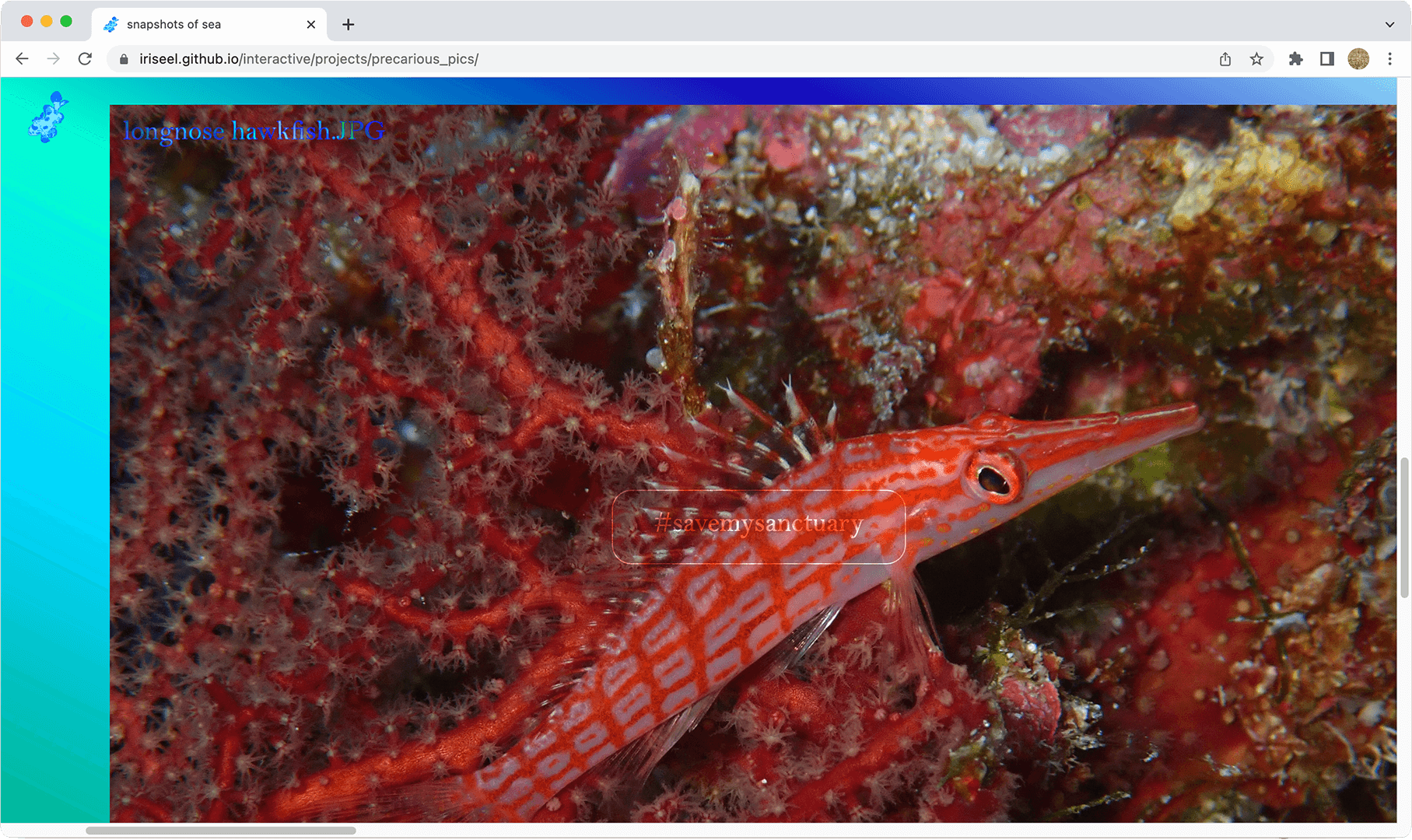The height and width of the screenshot is (840, 1412).
Task: Bookmark this page with the star
Action: coord(1256,59)
